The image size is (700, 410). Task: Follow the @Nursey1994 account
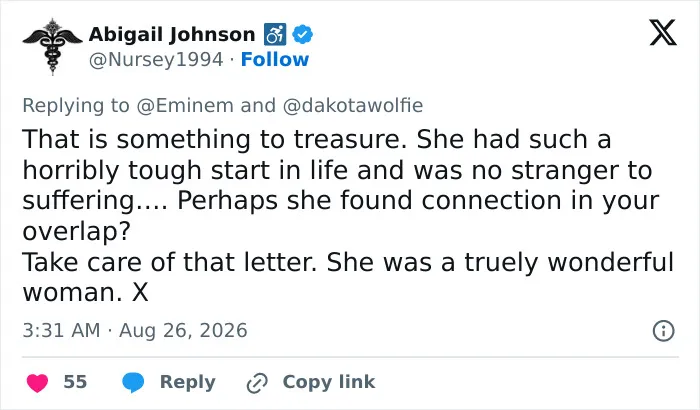tap(275, 59)
